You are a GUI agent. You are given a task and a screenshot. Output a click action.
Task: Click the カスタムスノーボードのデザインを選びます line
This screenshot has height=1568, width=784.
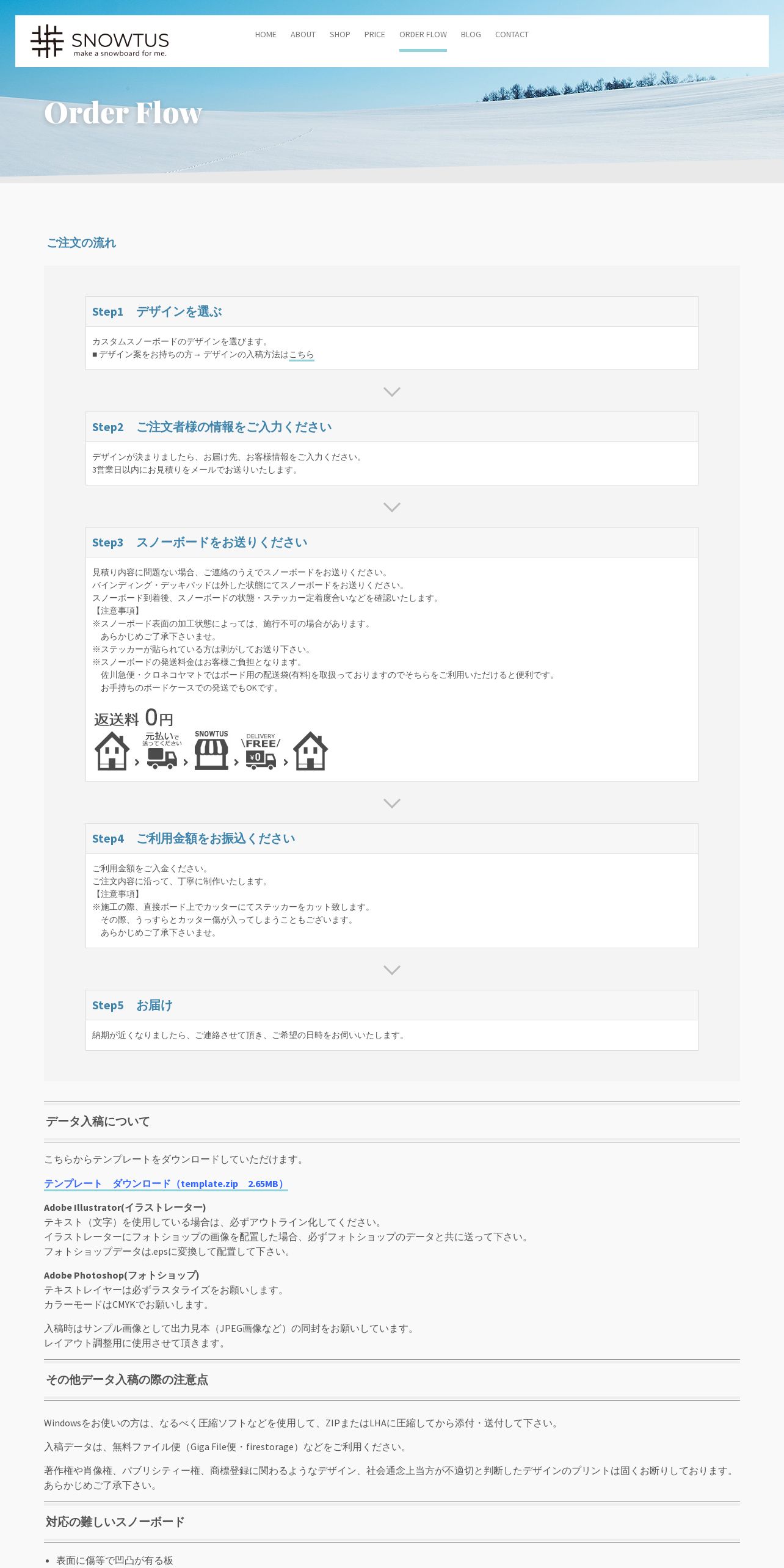click(x=181, y=341)
